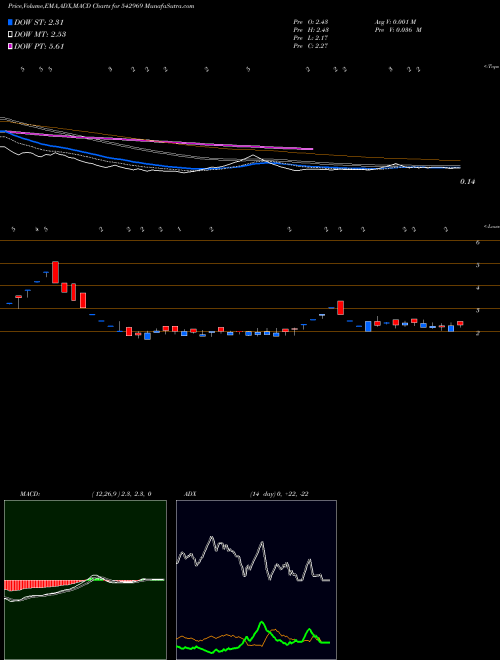This screenshot has height=660, width=500.
Task: Select the chart title mentioning MunafaSutra.com
Action: (101, 7)
